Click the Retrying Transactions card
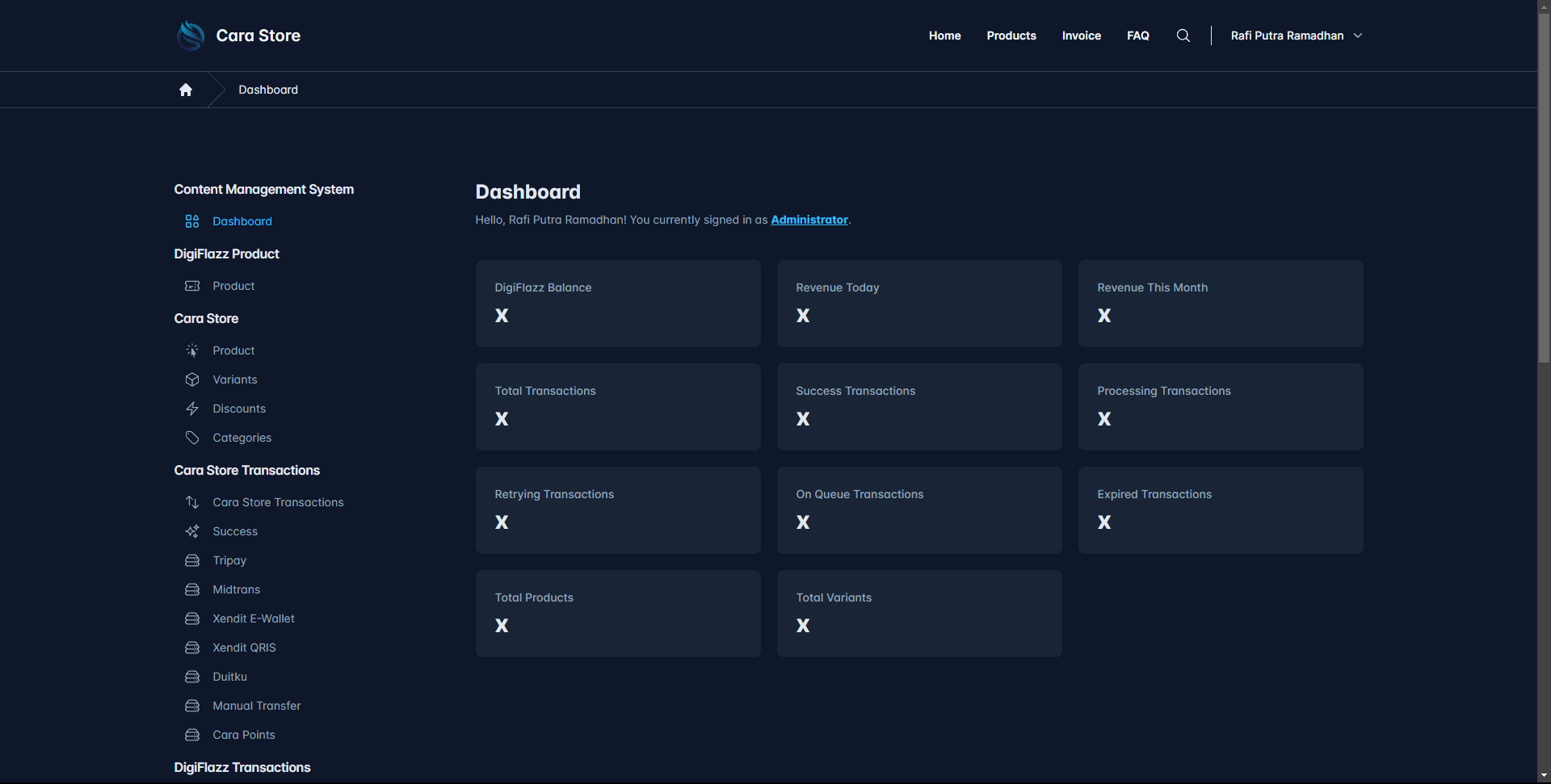The image size is (1551, 784). [x=618, y=510]
